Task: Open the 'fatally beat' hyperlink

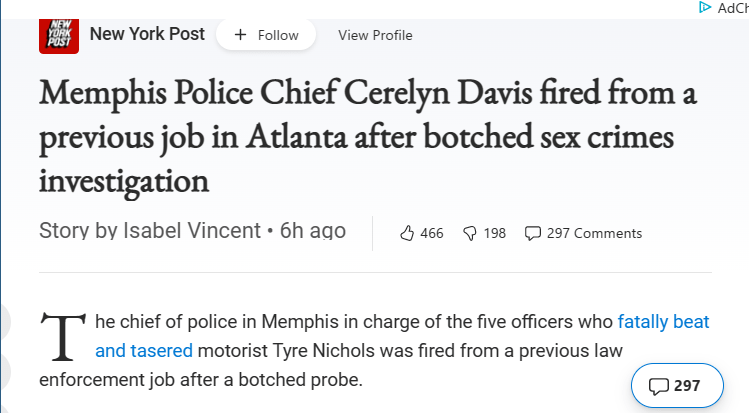Action: coord(663,322)
